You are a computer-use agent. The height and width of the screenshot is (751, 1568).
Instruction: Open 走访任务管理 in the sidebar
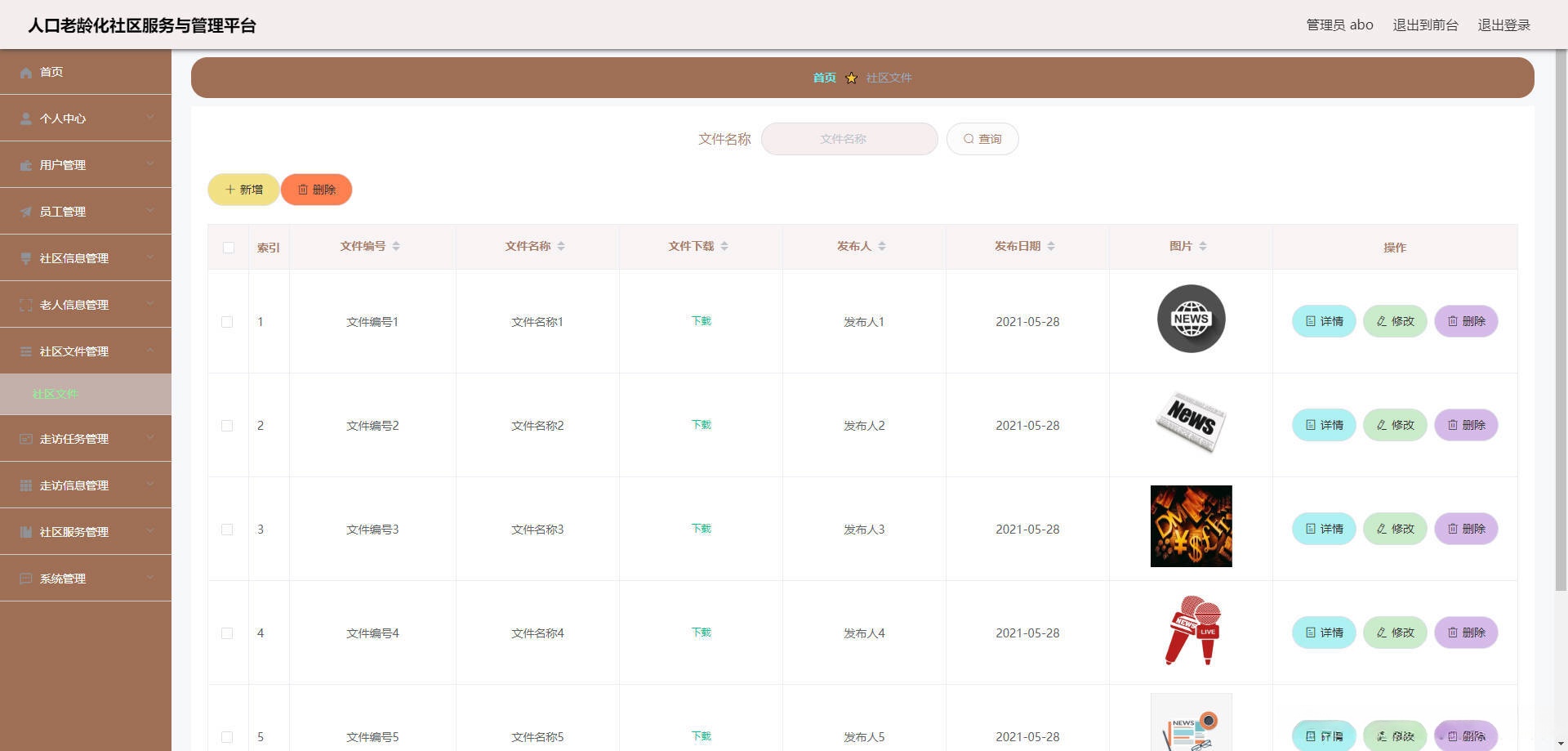86,439
